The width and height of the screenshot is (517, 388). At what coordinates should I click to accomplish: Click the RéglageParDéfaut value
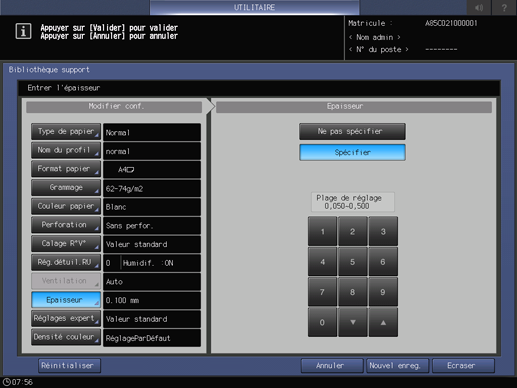click(152, 338)
